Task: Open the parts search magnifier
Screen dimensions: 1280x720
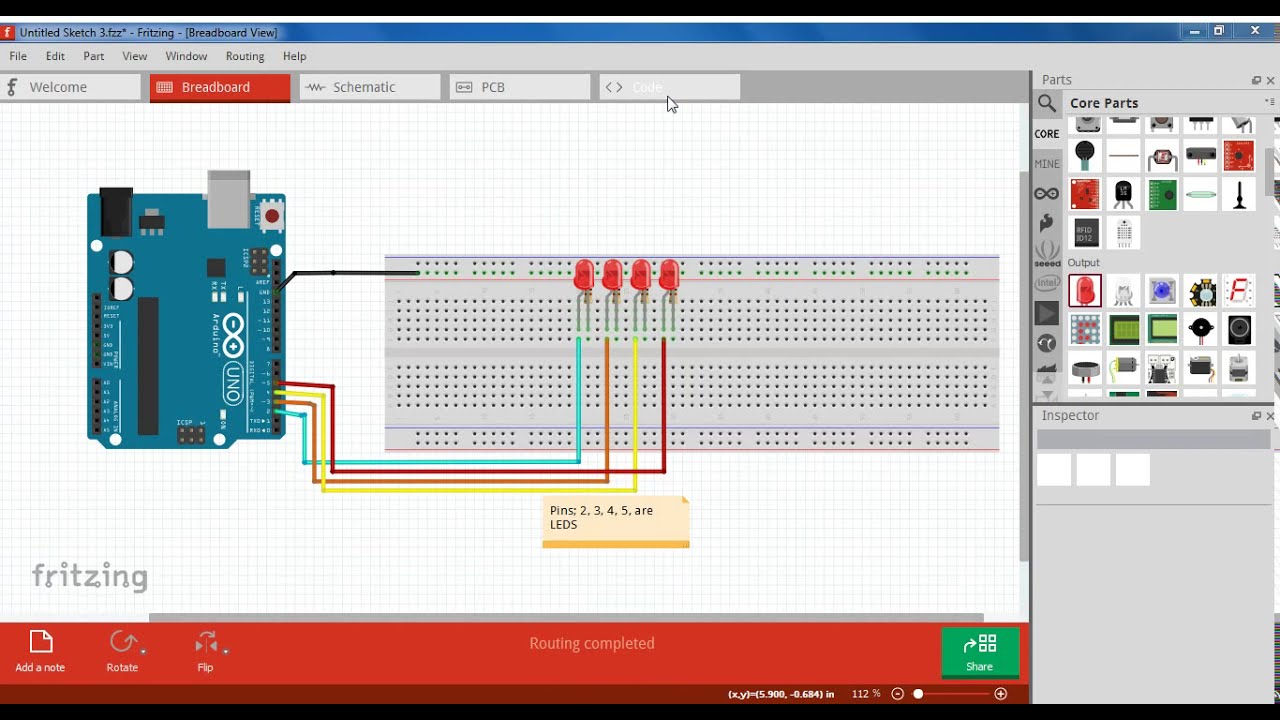Action: [1047, 103]
